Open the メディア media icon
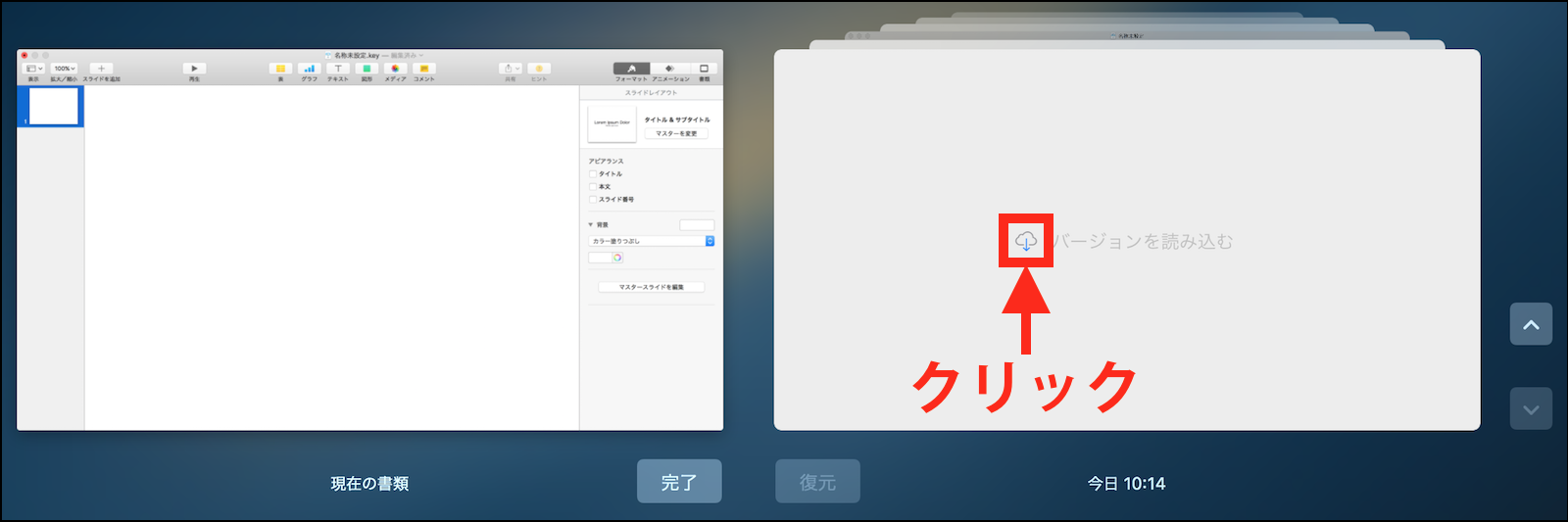The width and height of the screenshot is (1568, 522). 395,69
